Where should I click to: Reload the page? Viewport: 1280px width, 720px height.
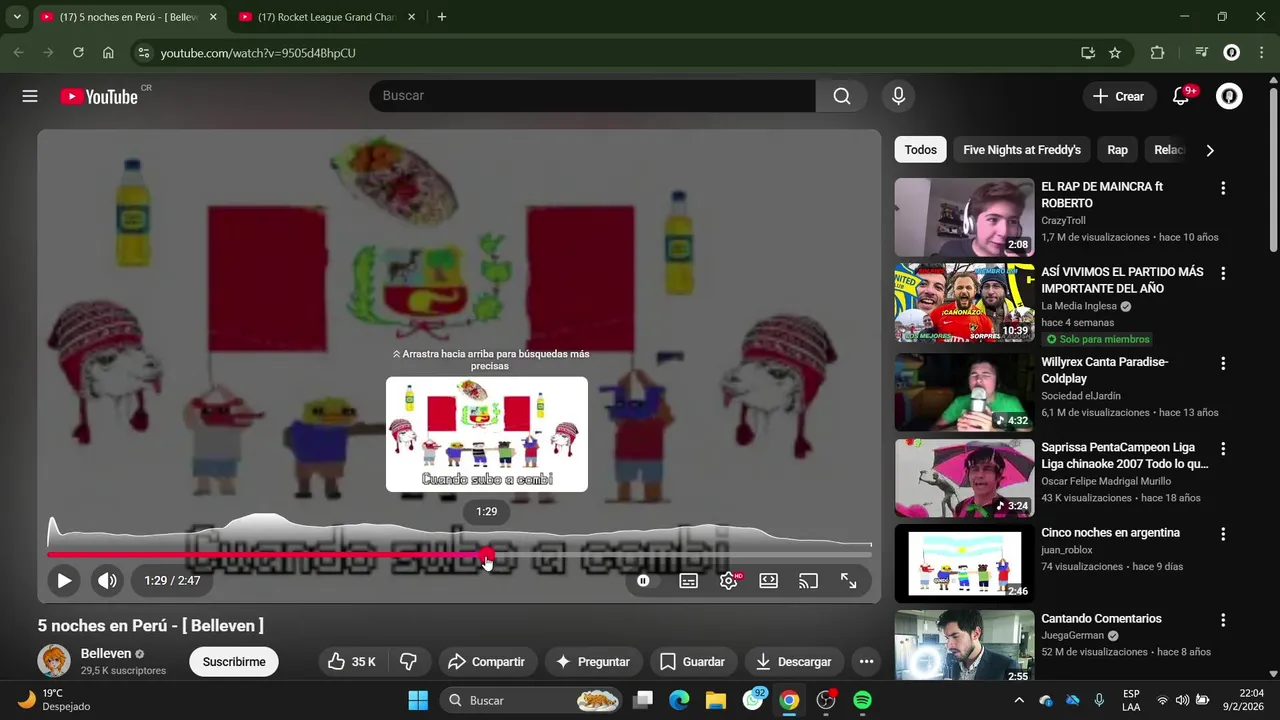(x=78, y=53)
